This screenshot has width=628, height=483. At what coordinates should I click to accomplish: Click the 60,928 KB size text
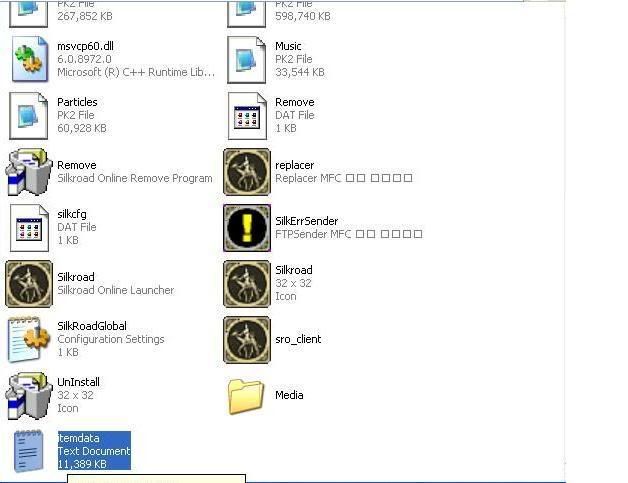[x=82, y=128]
